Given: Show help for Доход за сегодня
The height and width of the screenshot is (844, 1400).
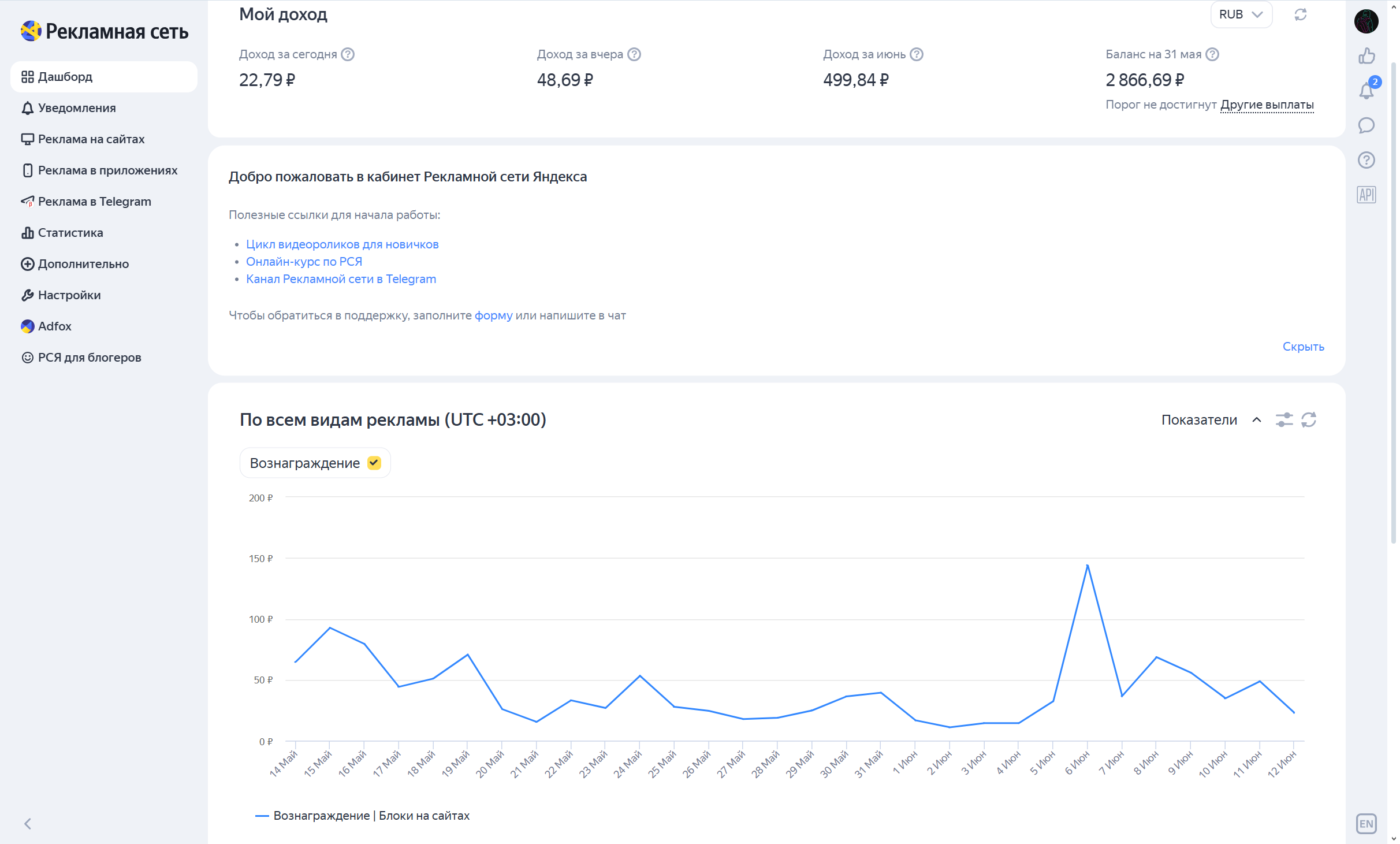Looking at the screenshot, I should 348,54.
